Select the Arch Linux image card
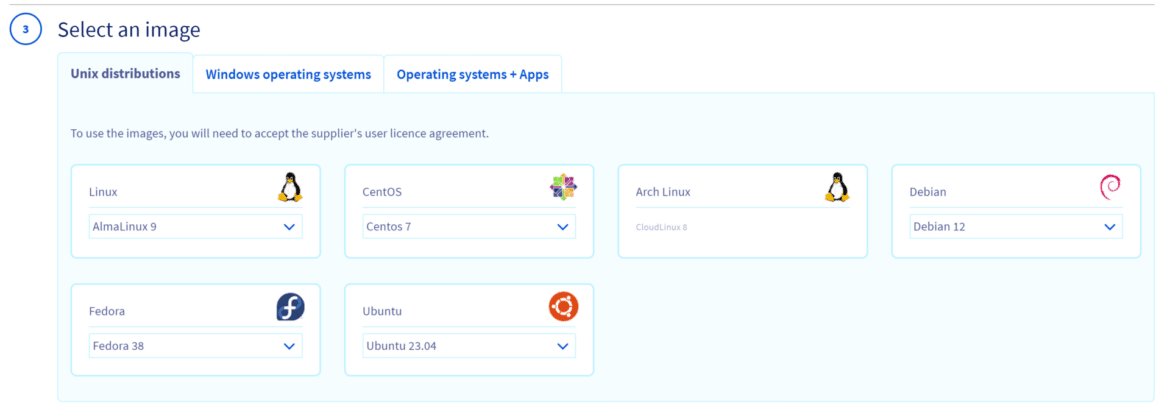Viewport: 1170px width, 418px height. tap(742, 211)
